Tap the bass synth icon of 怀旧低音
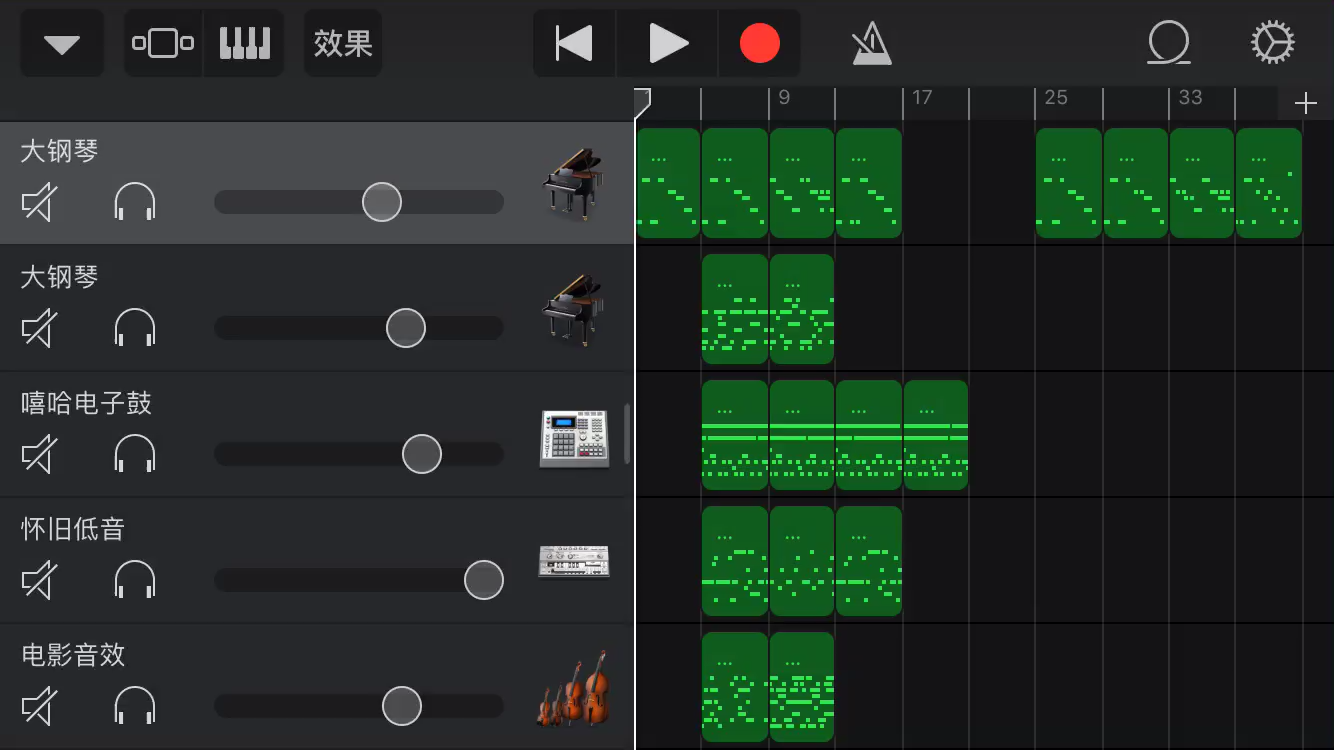Viewport: 1334px width, 750px height. coord(574,561)
